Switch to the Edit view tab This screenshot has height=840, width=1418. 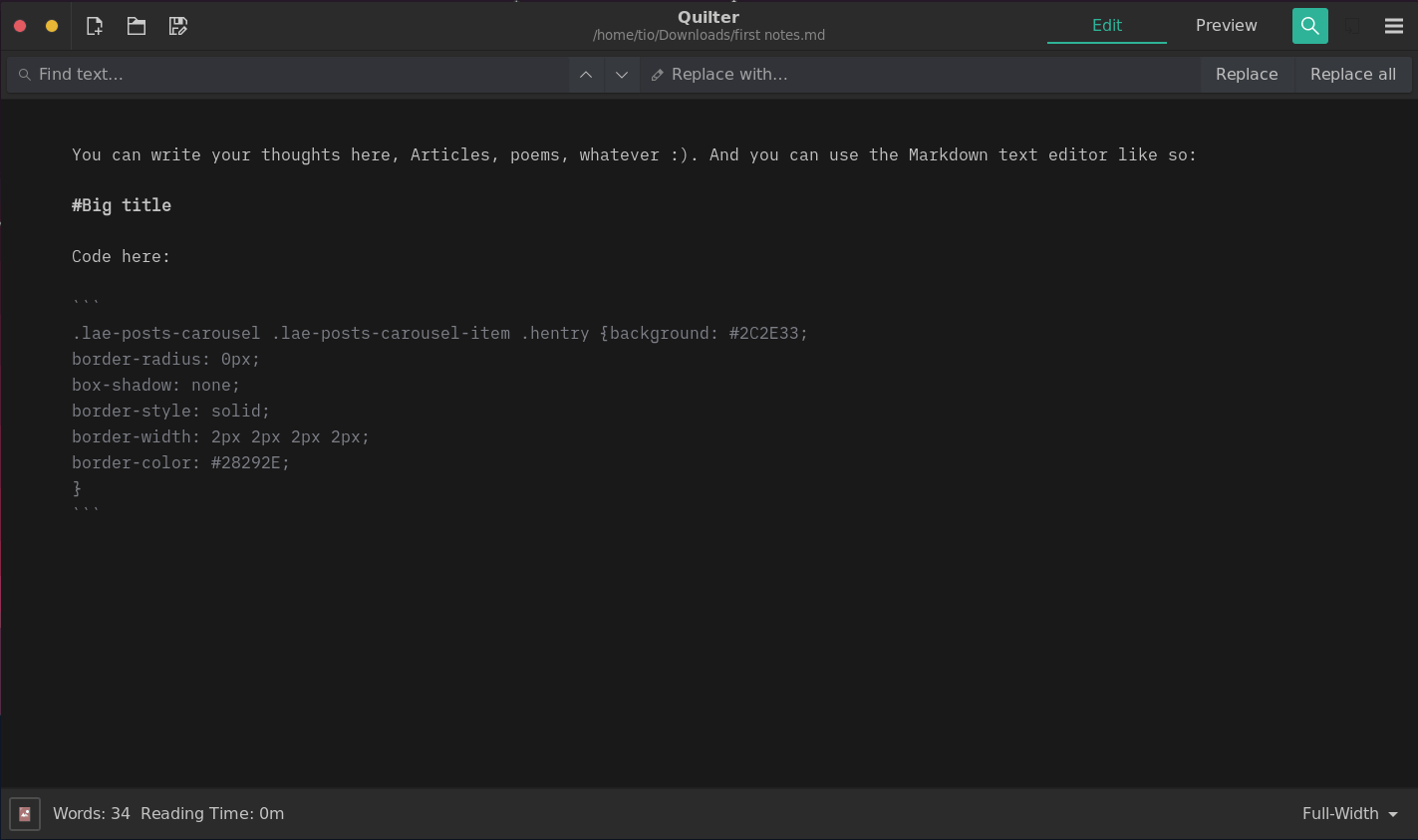tap(1106, 26)
